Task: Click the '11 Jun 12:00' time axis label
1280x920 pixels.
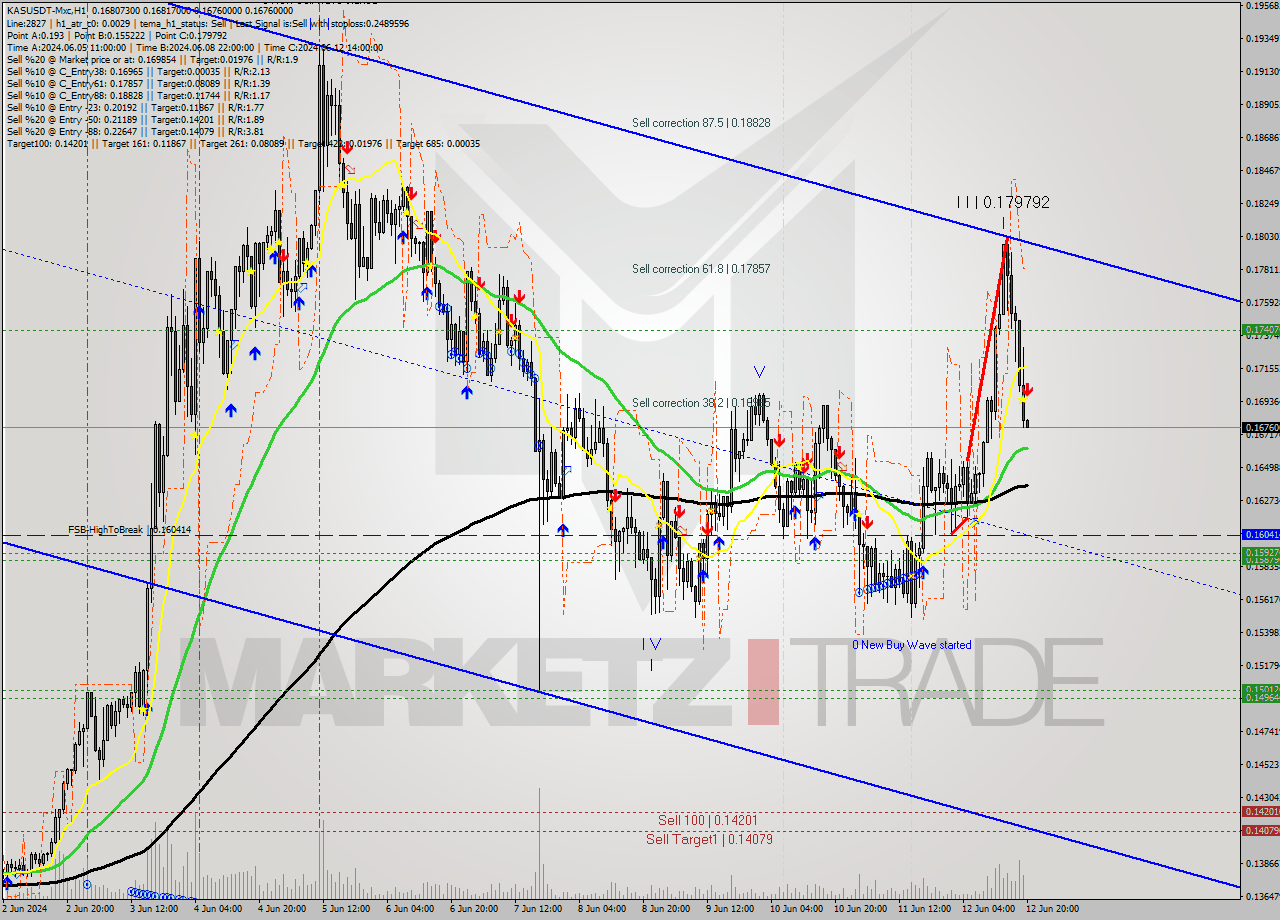Action: 924,909
